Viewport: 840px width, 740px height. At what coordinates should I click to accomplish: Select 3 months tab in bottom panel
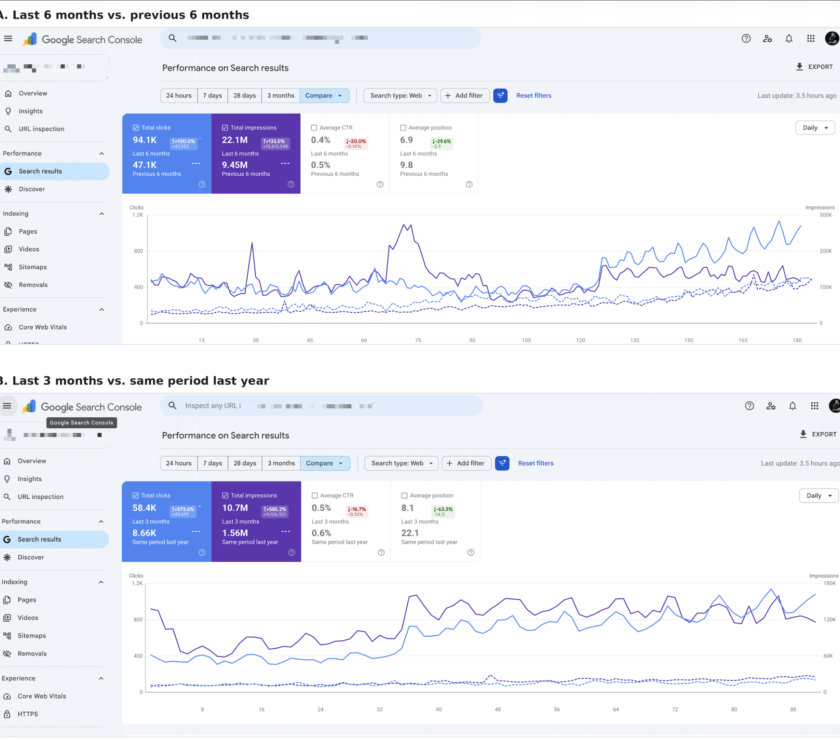pos(281,463)
